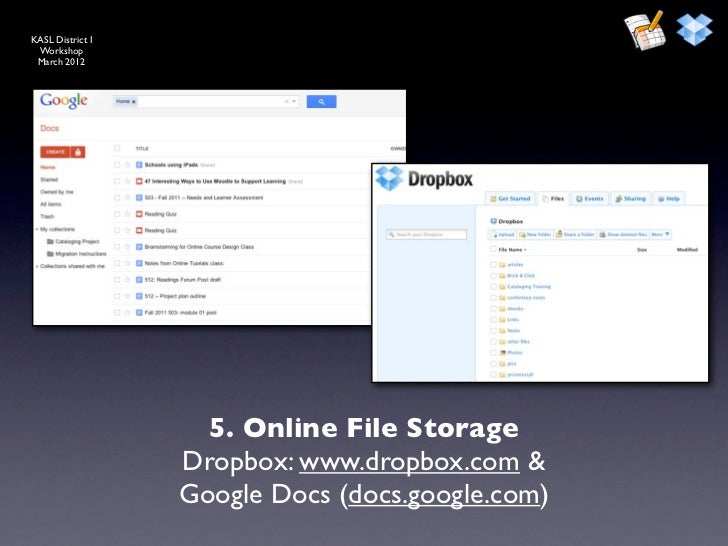
Task: Click the New folder toolbar button
Action: click(534, 234)
